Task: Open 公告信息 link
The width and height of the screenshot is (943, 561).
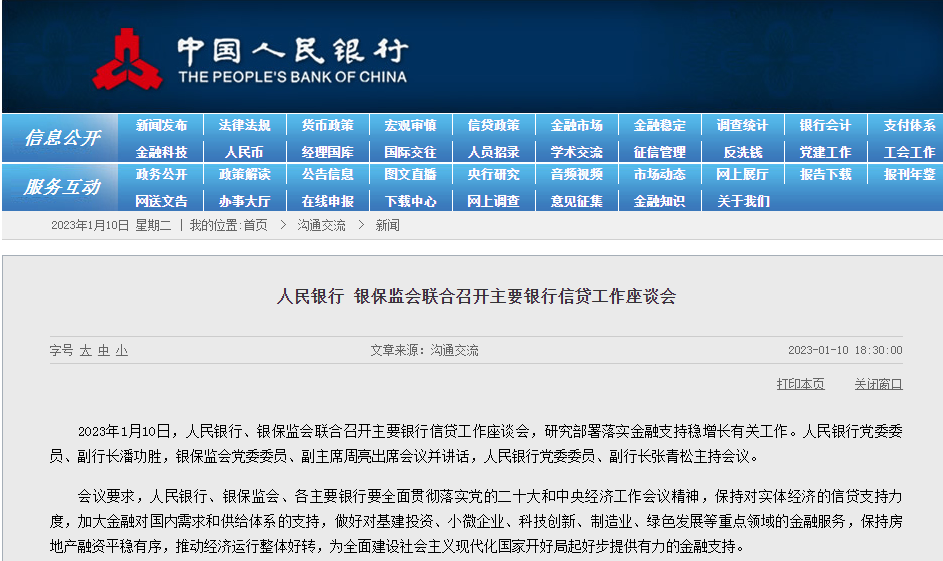Action: [x=327, y=174]
